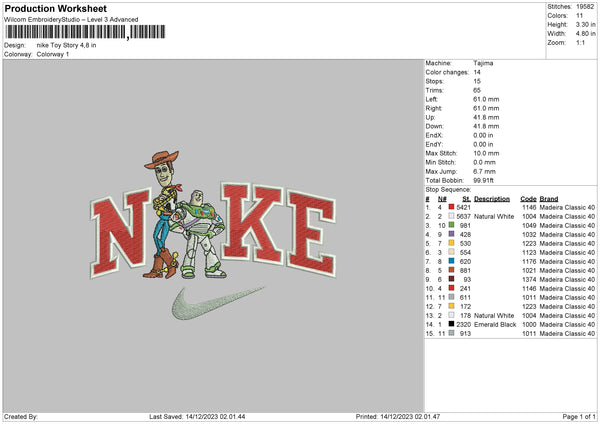Screen dimensions: 600x424
Task: Click the stitch count 2320 in stop 14
Action: [x=463, y=325]
